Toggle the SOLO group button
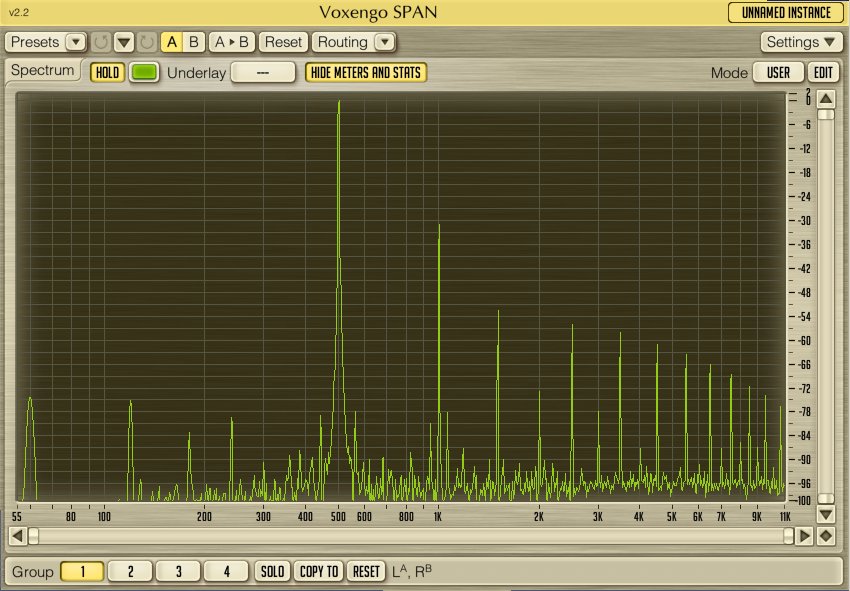The width and height of the screenshot is (850, 591). point(272,571)
